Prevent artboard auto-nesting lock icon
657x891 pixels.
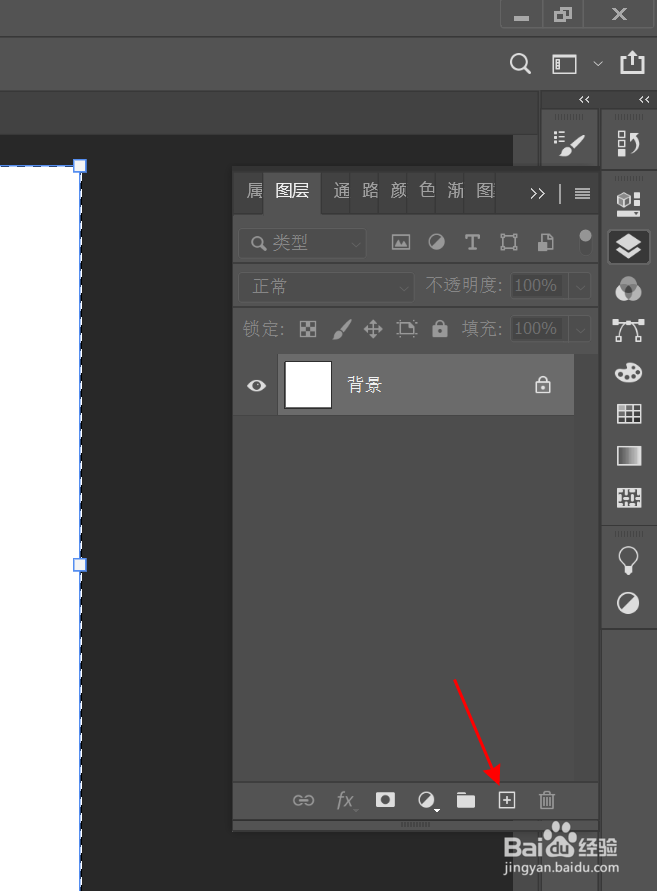click(406, 329)
